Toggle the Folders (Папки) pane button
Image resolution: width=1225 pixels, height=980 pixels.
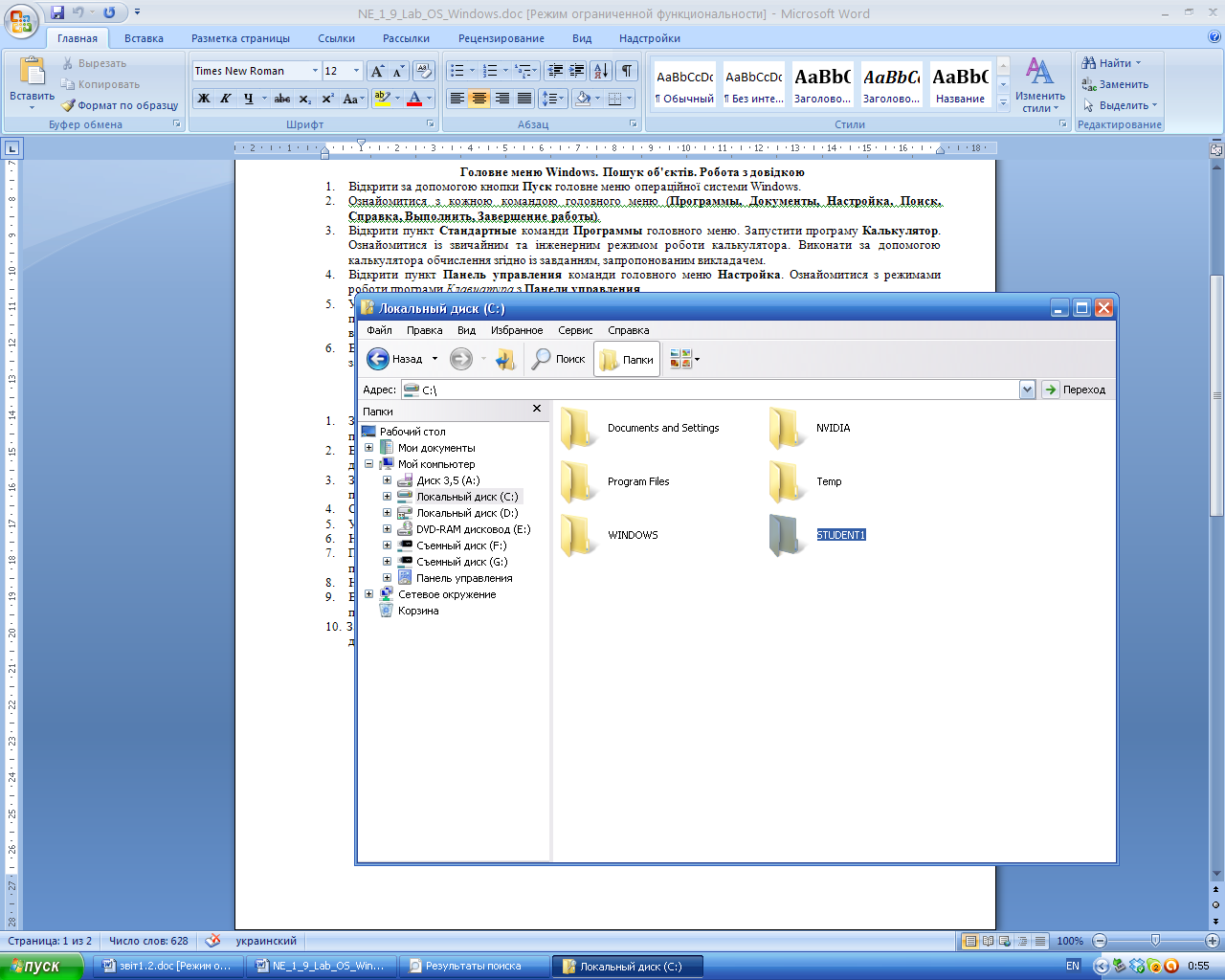[627, 359]
